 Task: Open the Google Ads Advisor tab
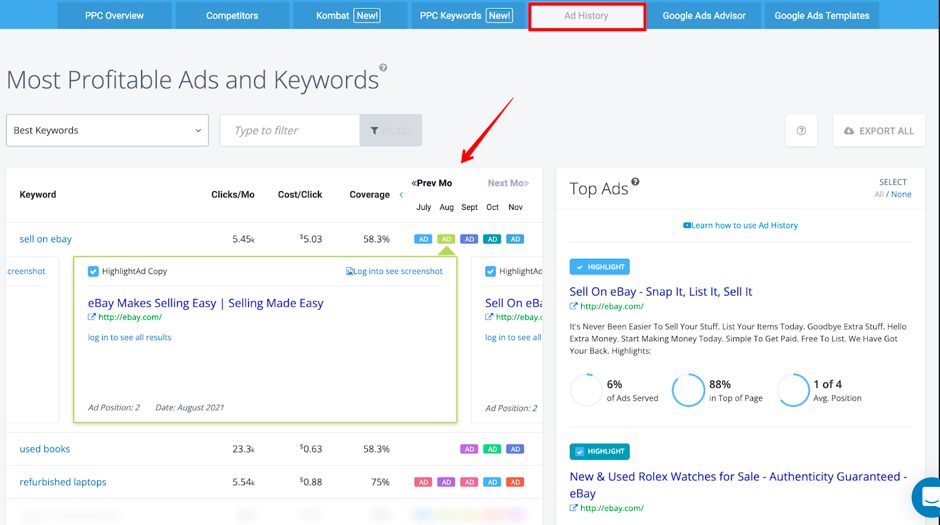(x=704, y=16)
